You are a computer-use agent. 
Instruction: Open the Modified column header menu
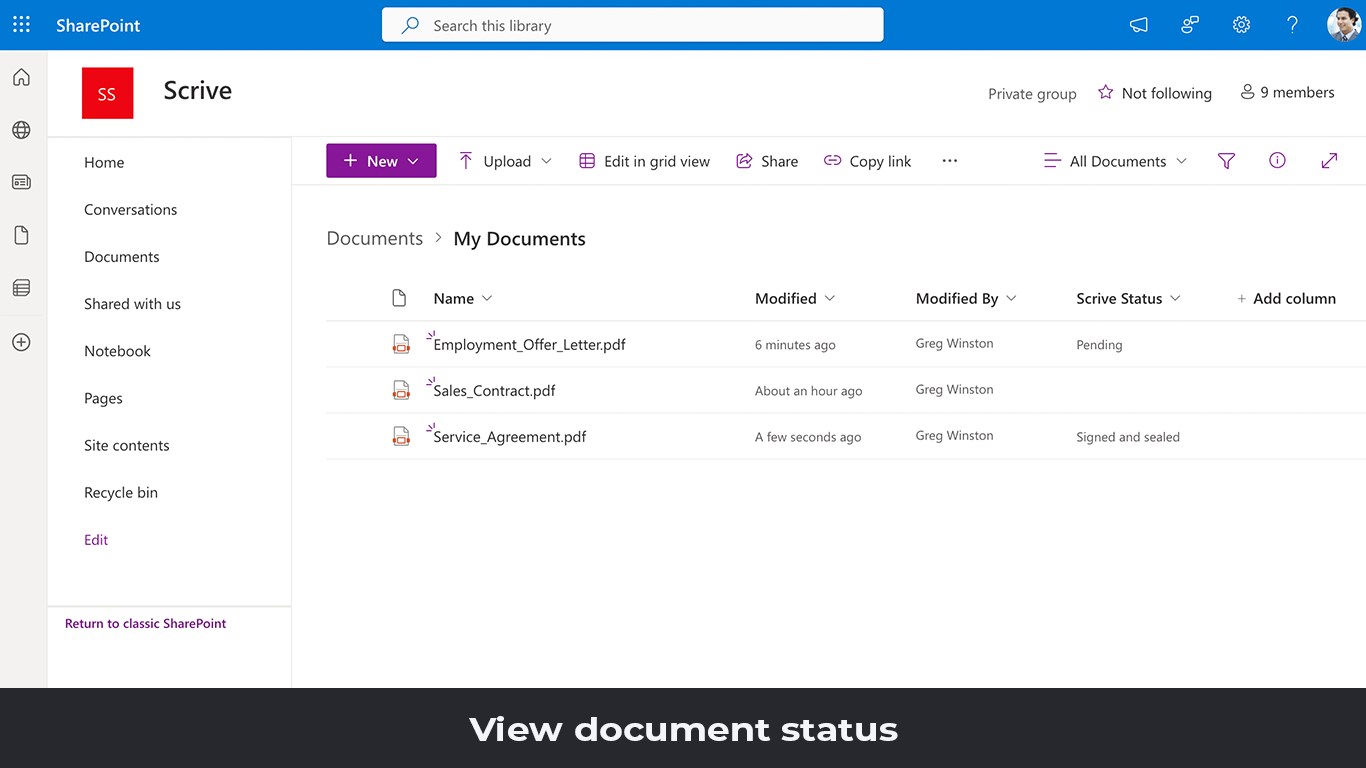[x=795, y=298]
